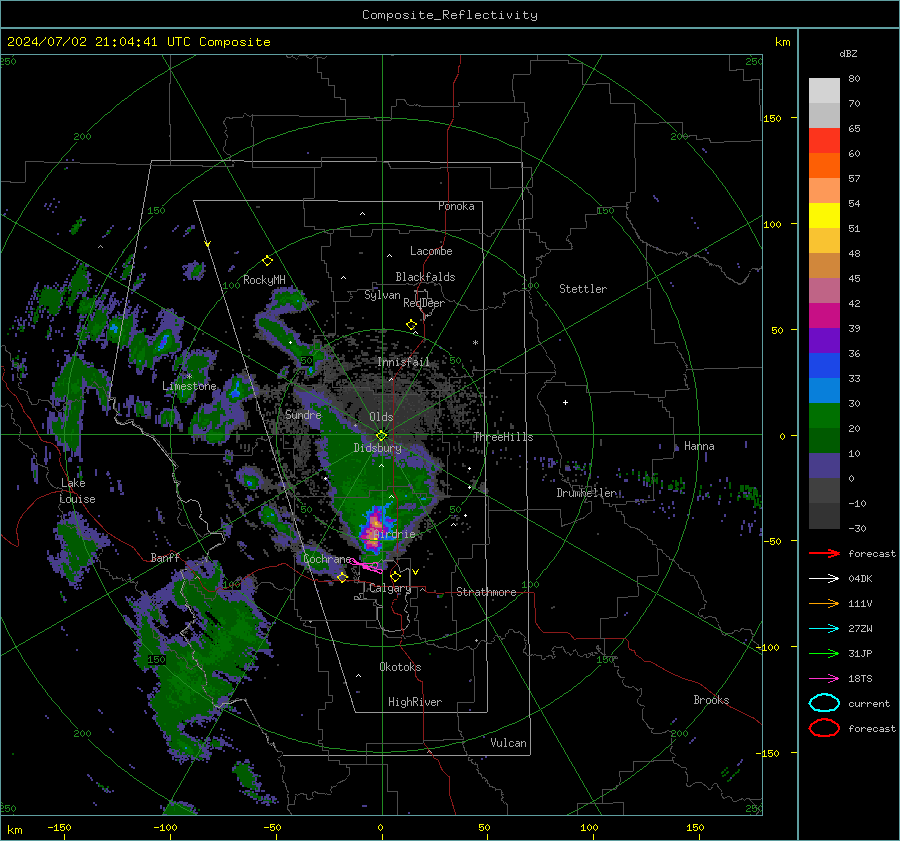Click the Drumheller label
Image resolution: width=900 pixels, height=841 pixels.
point(587,493)
